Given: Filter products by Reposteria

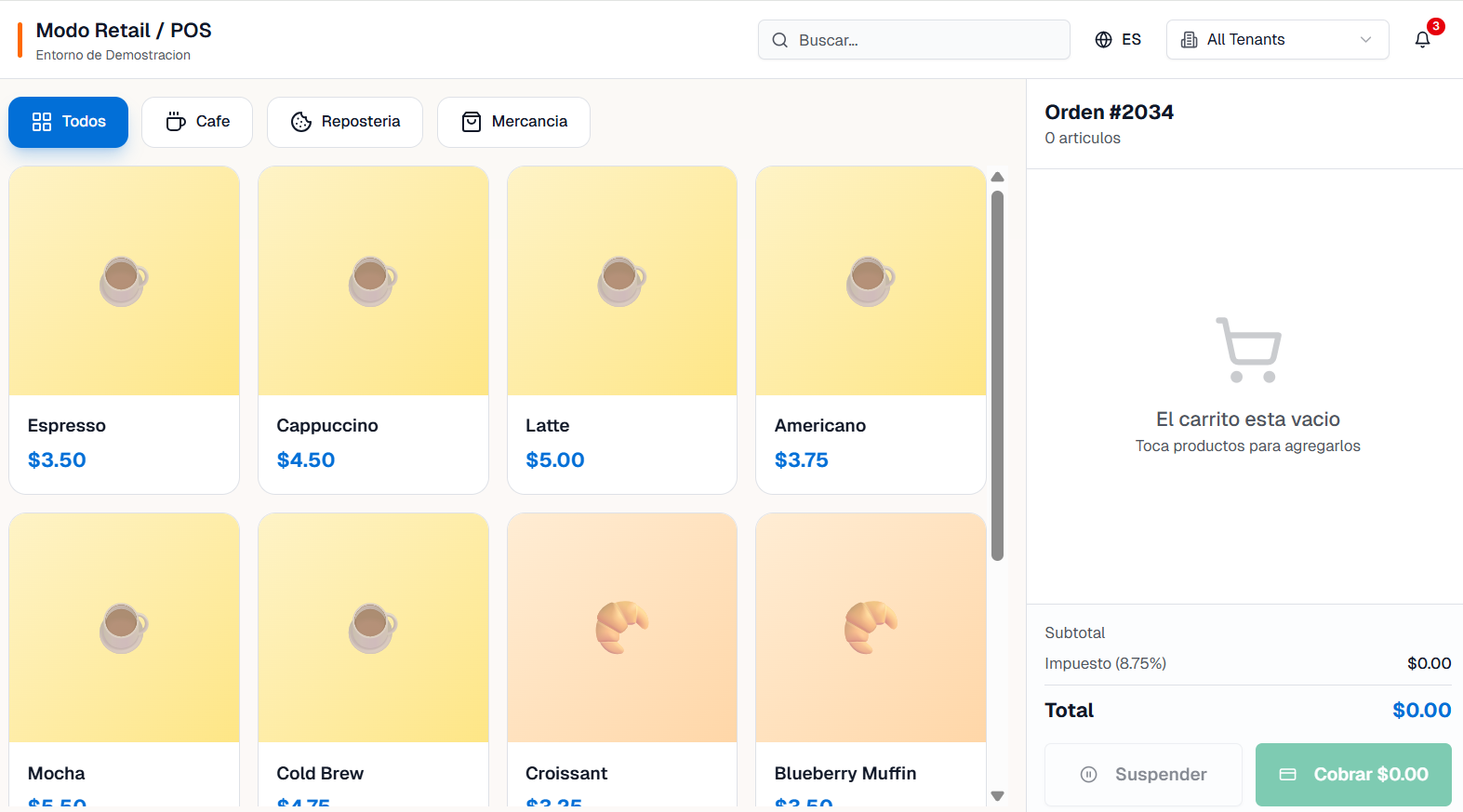Looking at the screenshot, I should 345,122.
